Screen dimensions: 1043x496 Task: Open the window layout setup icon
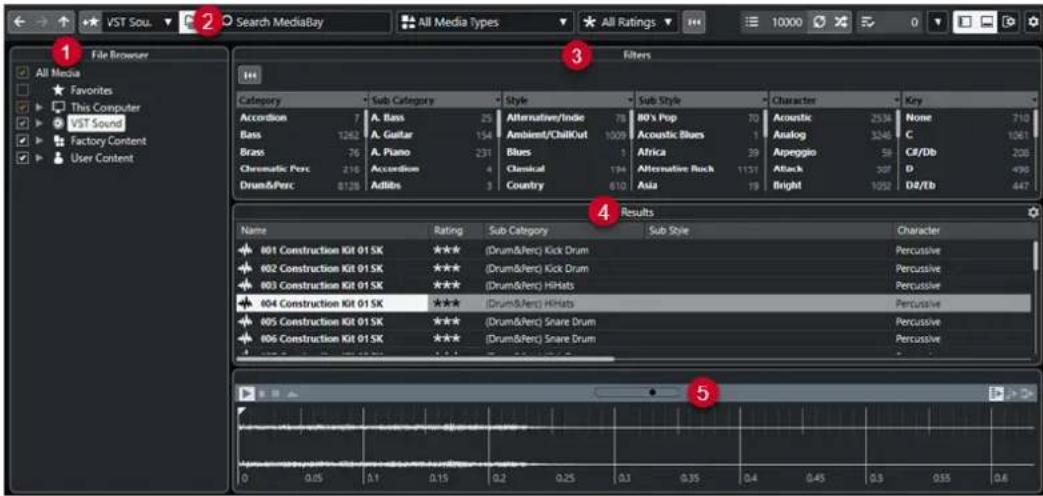click(x=1010, y=22)
